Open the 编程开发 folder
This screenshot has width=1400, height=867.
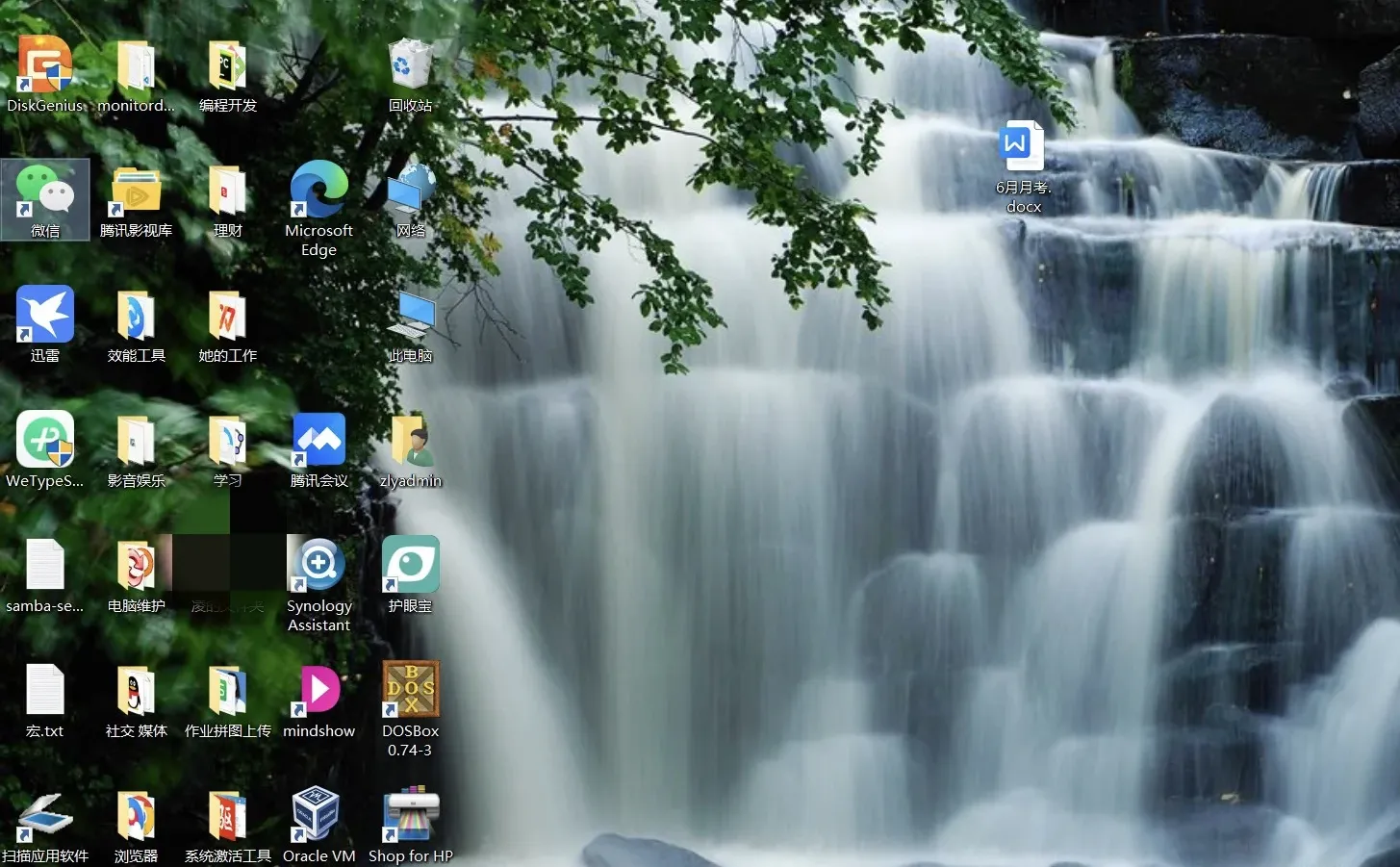point(228,65)
